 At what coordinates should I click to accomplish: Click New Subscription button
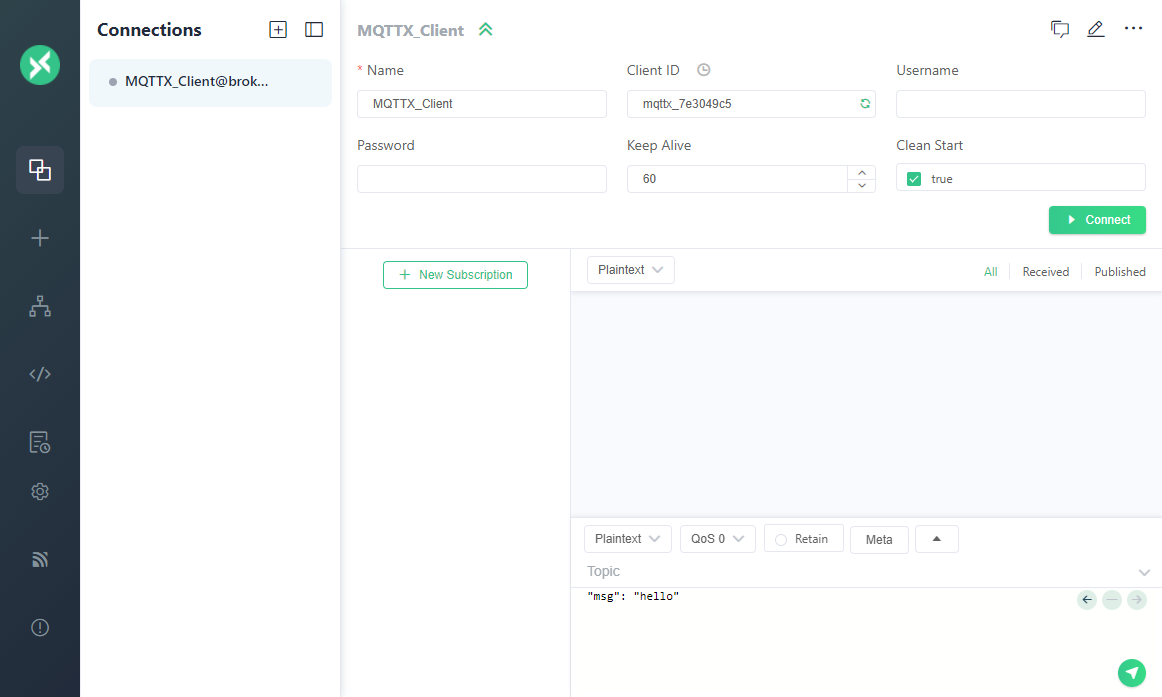(455, 275)
